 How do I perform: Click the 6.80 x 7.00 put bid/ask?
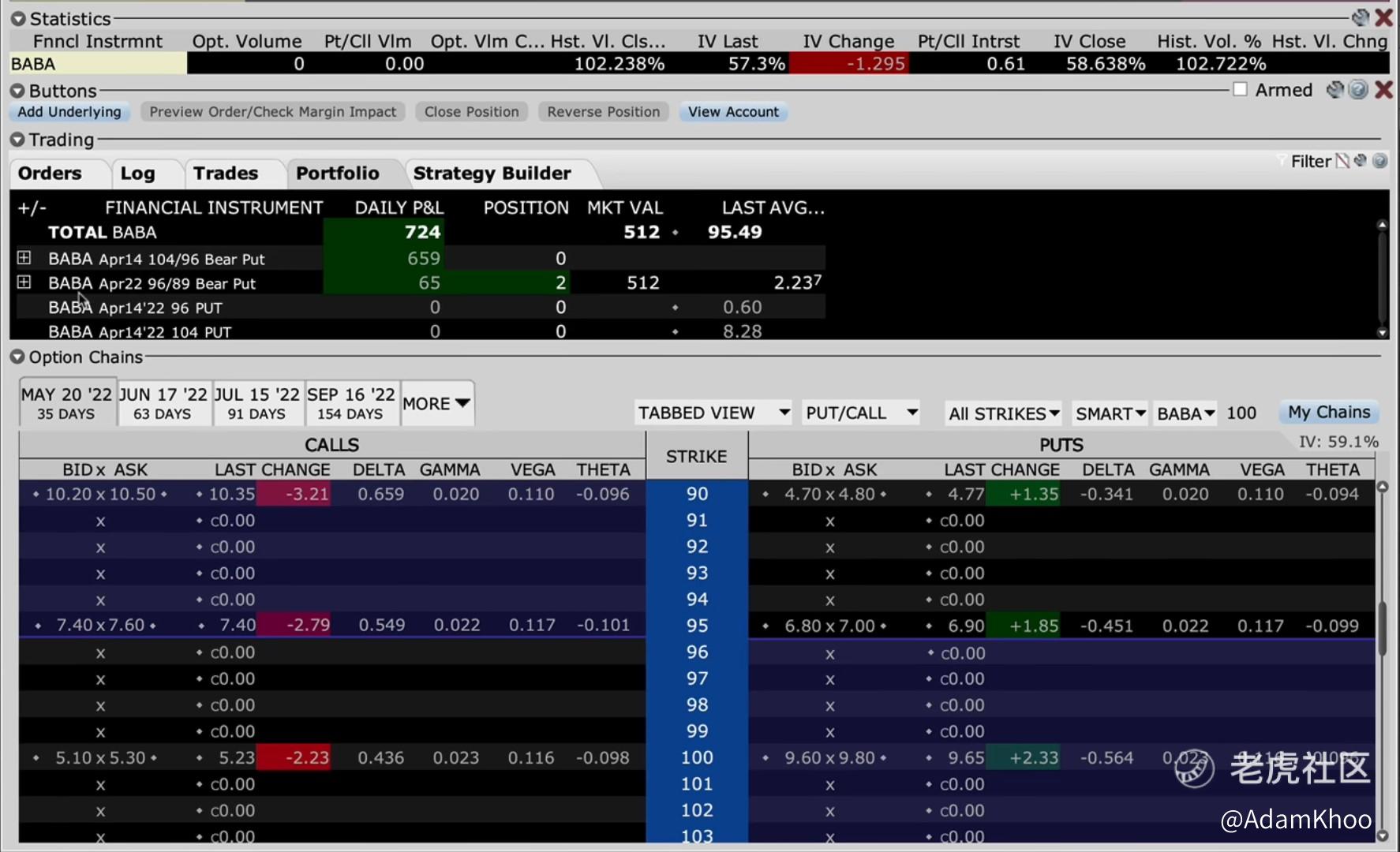(x=830, y=626)
